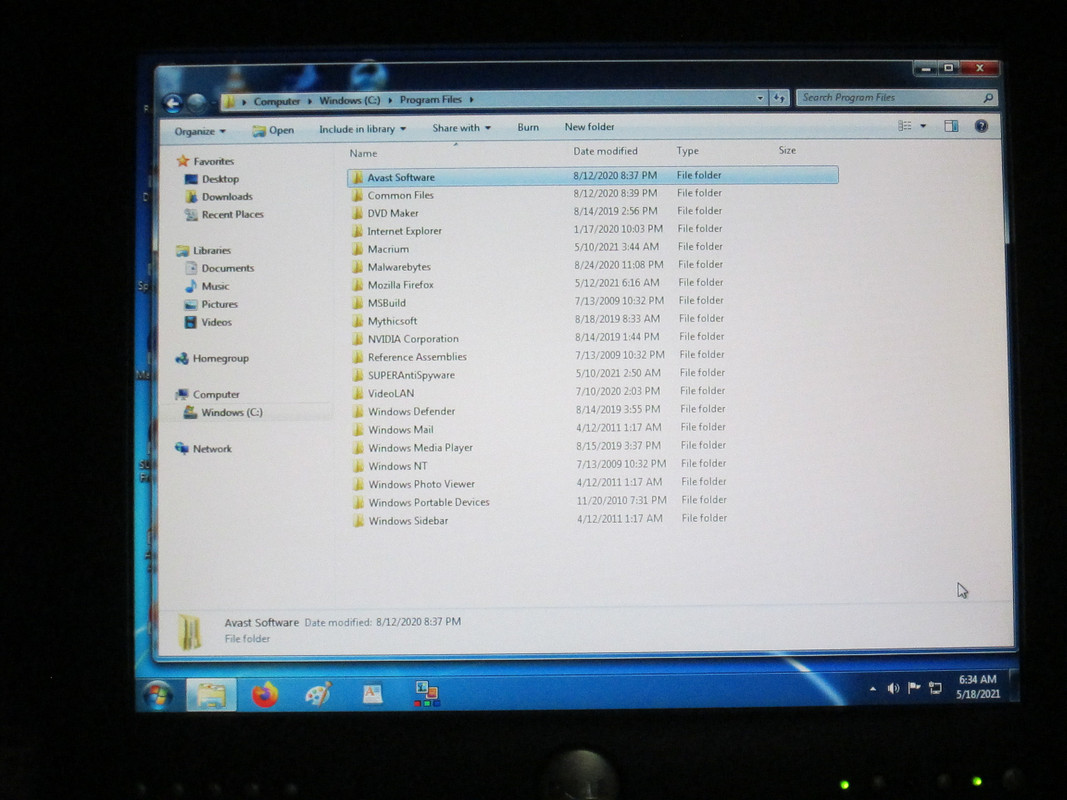Click the Forward navigation arrow
Screen dimensions: 1067x800
(197, 103)
